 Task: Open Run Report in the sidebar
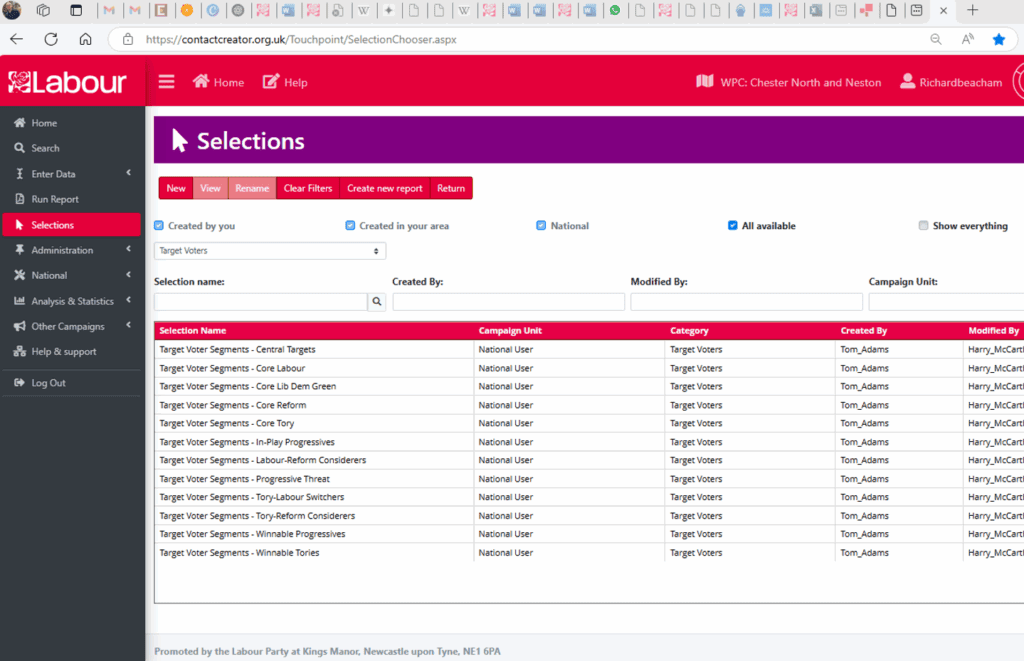pos(54,199)
